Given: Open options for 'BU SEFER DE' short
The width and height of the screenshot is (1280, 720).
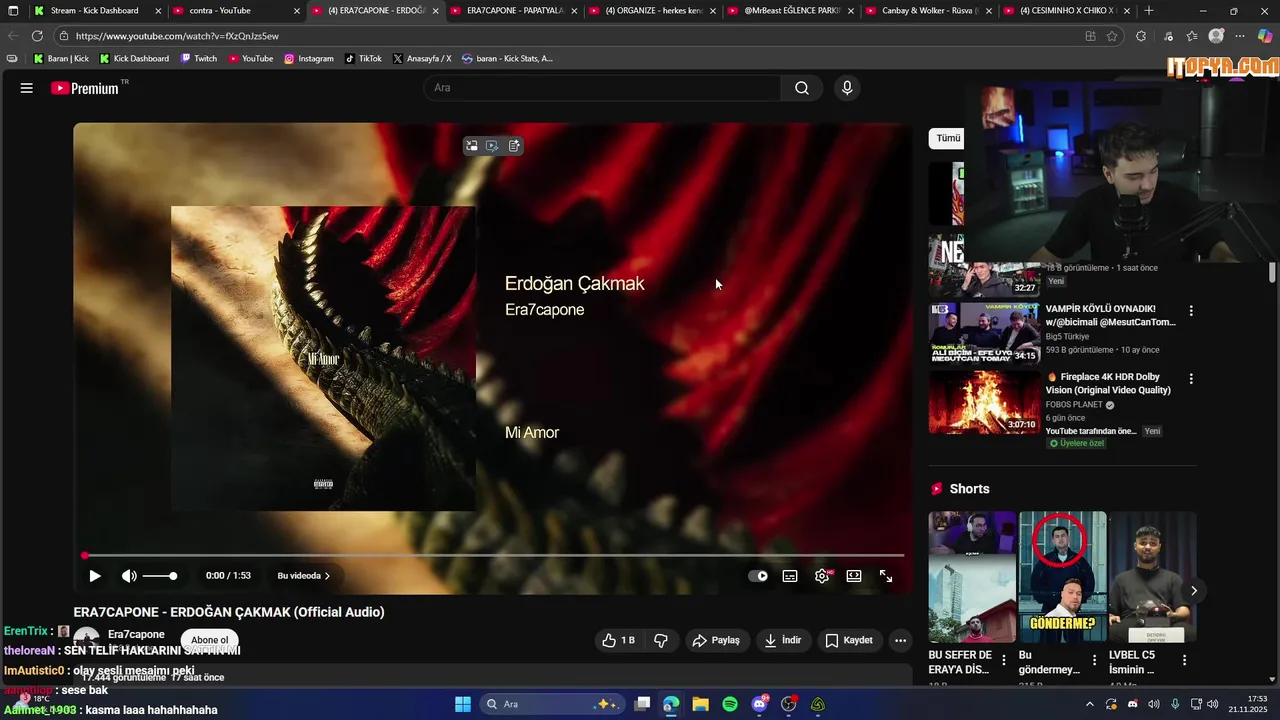Looking at the screenshot, I should pyautogui.click(x=1004, y=660).
